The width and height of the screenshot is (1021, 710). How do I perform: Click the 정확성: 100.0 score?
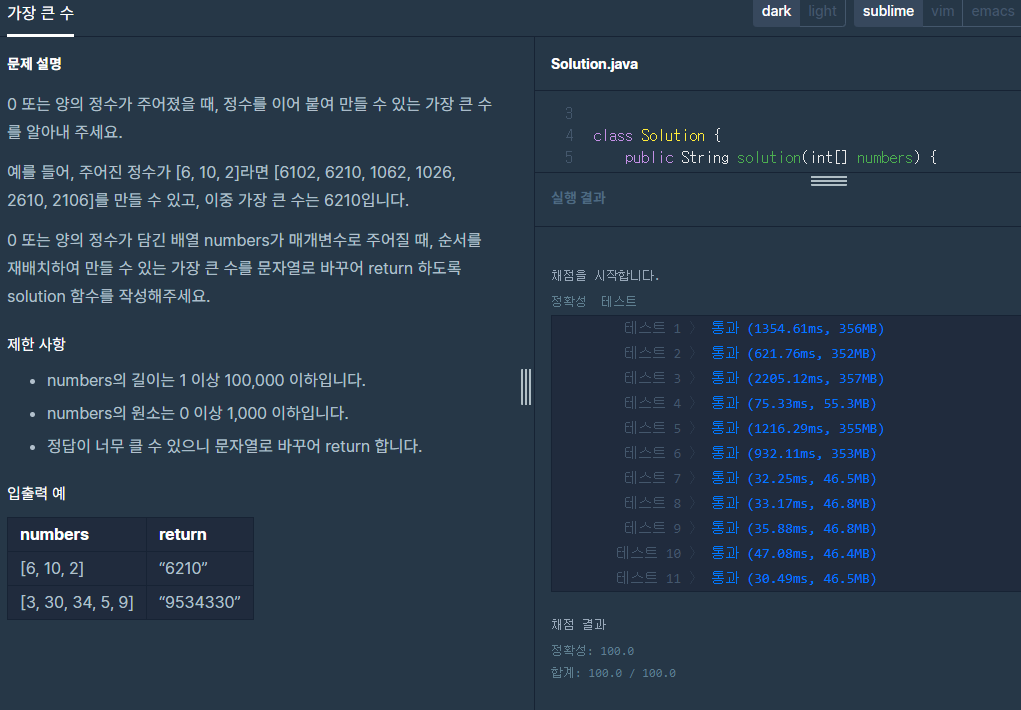[593, 651]
